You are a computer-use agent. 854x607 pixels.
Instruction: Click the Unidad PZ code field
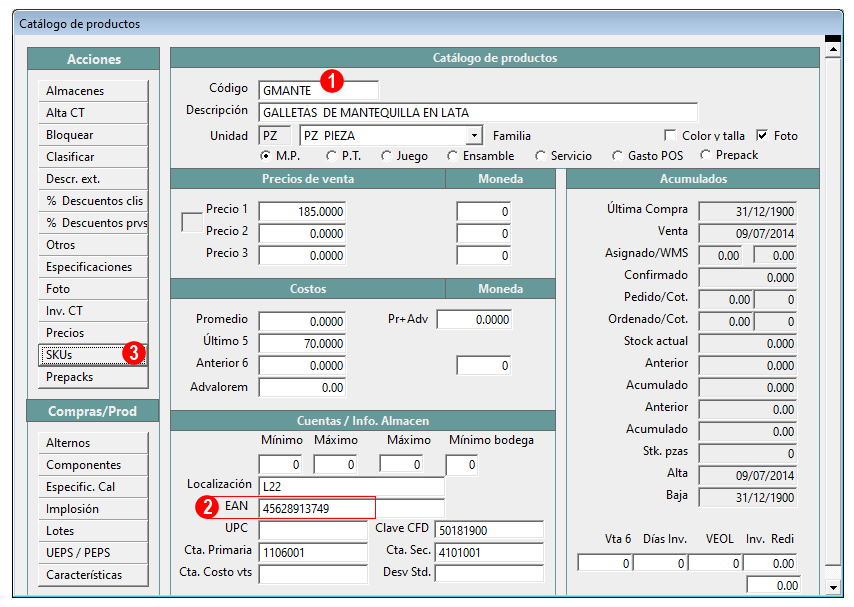coord(276,136)
